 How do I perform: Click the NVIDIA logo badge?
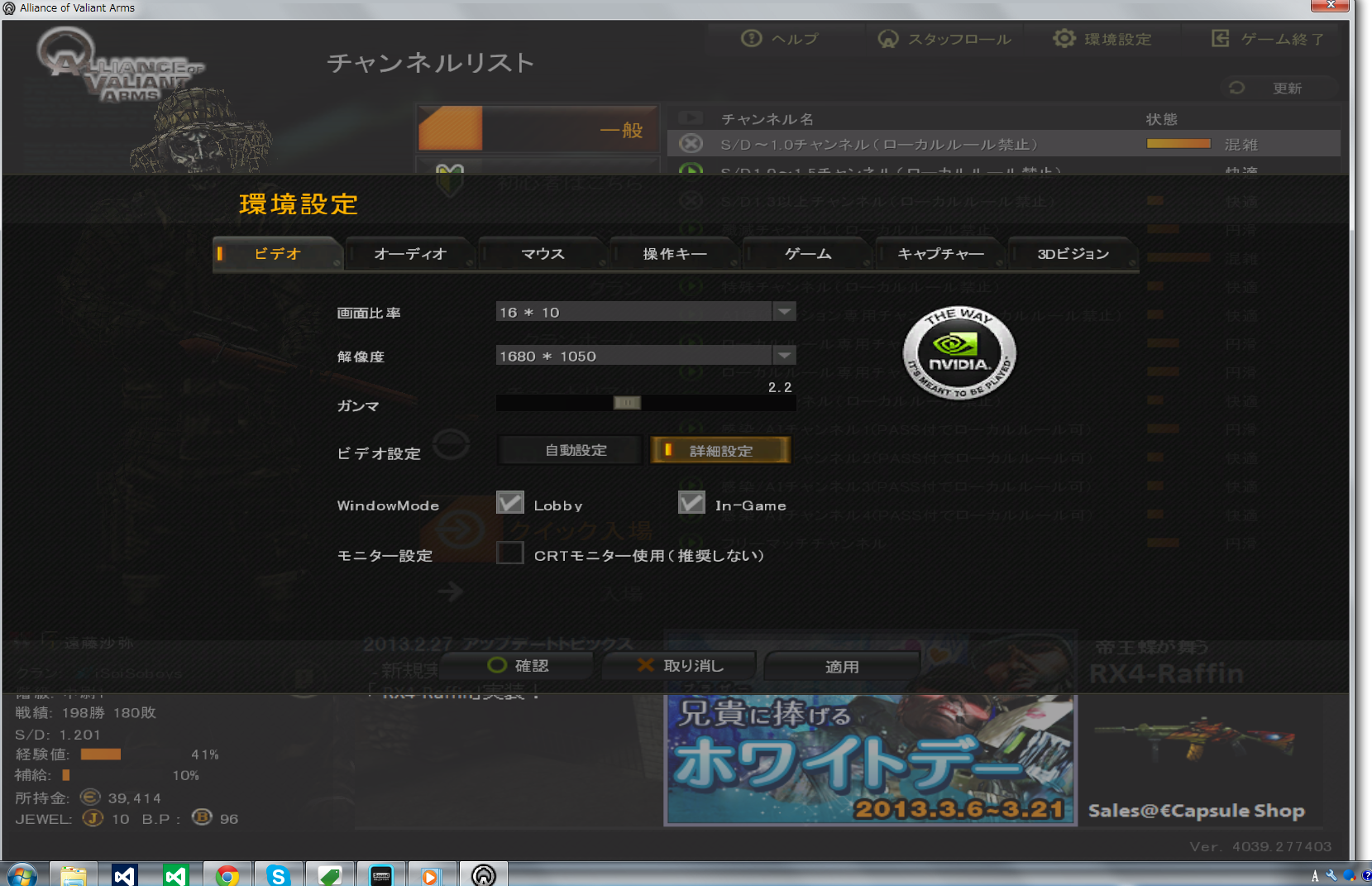click(959, 353)
